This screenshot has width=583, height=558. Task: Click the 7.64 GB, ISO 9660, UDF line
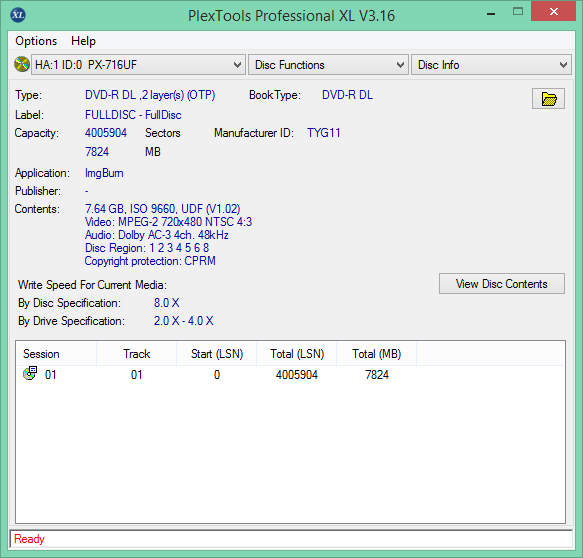(x=162, y=209)
